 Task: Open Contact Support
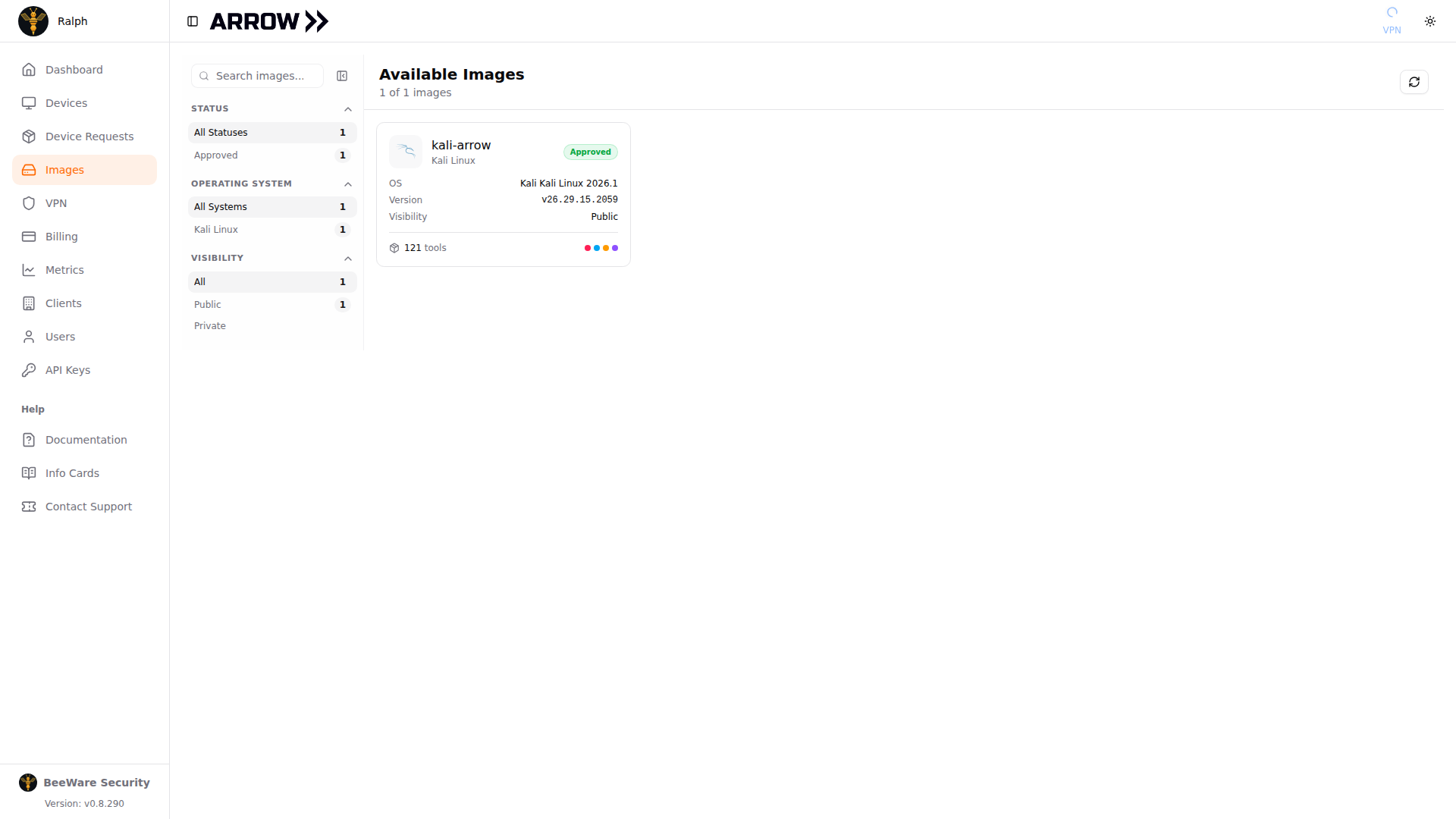tap(84, 507)
